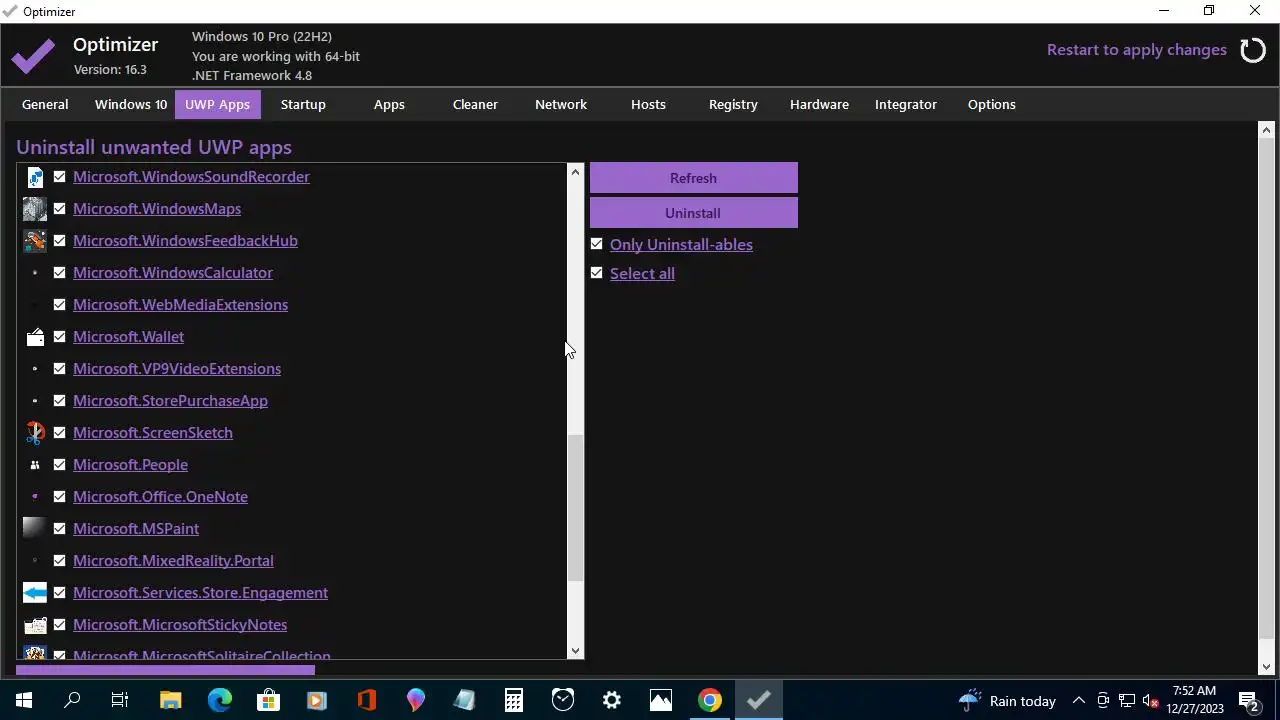Image resolution: width=1280 pixels, height=720 pixels.
Task: Toggle Only Uninstall-ables checkbox
Action: (596, 244)
